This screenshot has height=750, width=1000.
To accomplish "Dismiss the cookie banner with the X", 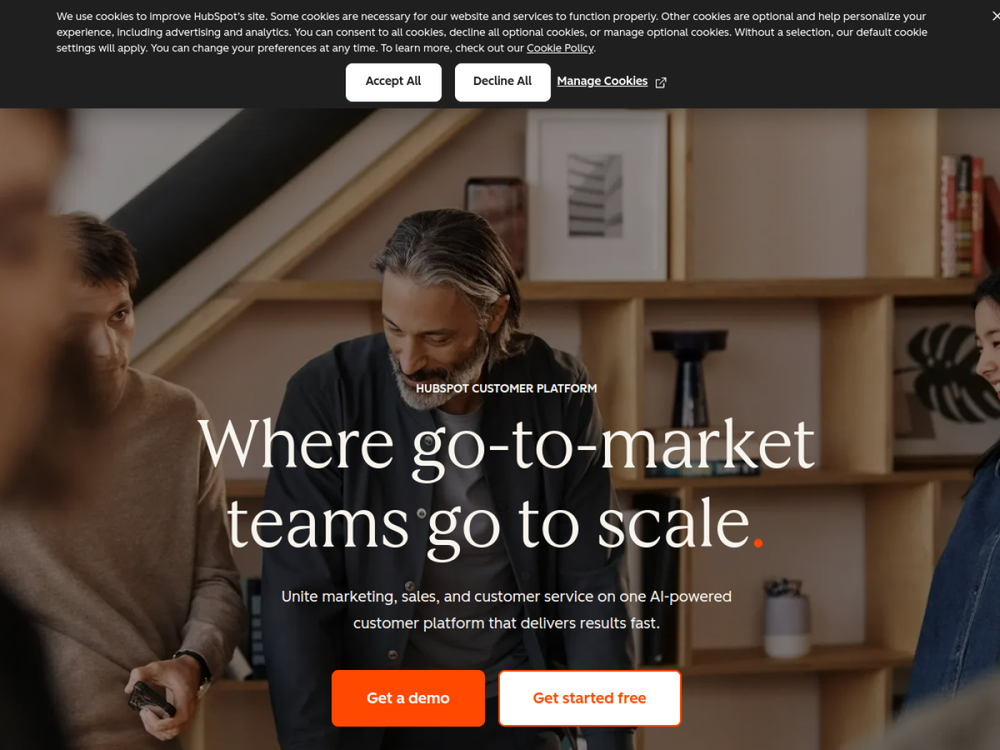I will point(996,15).
